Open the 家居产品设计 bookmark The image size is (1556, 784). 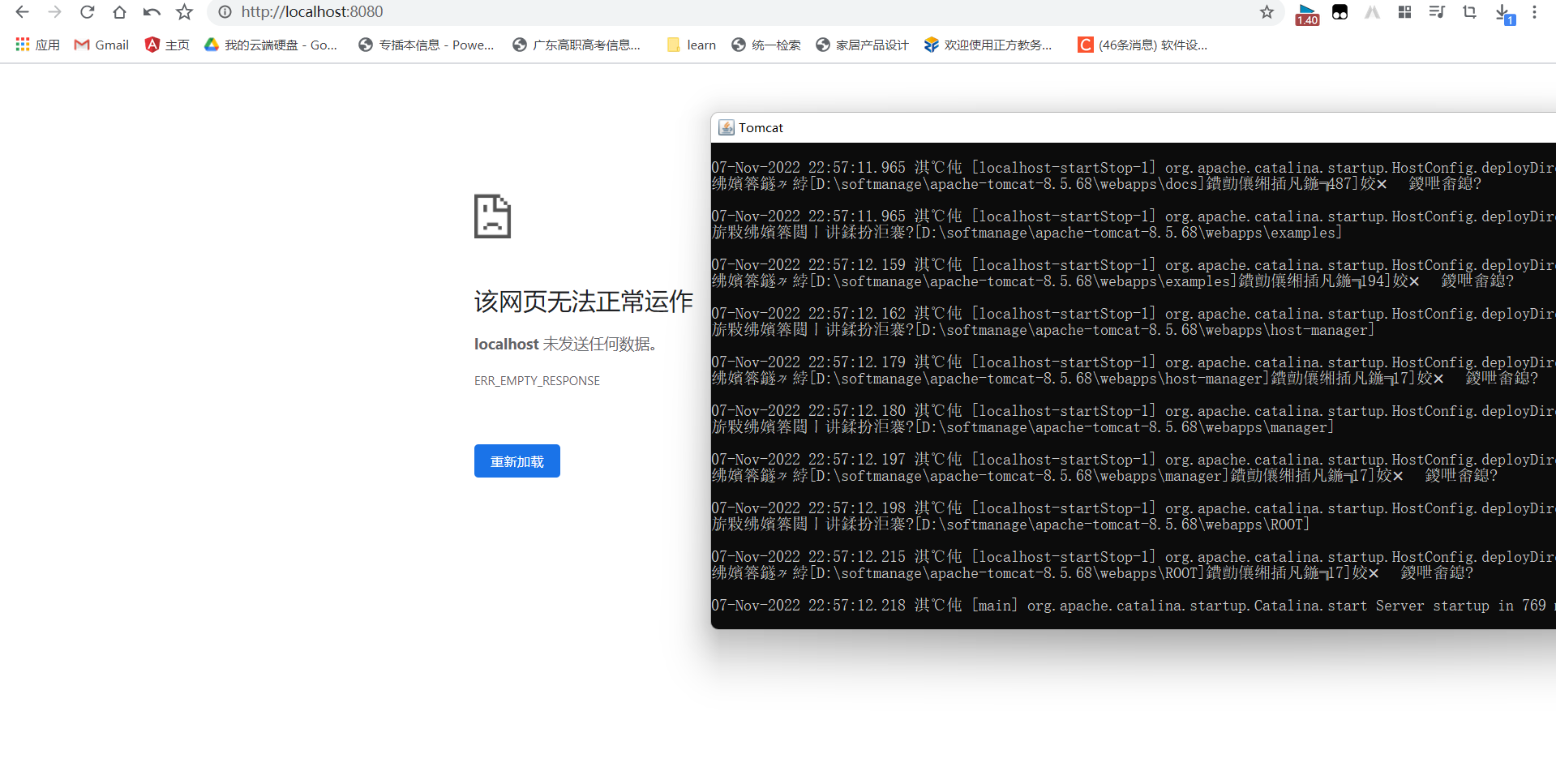tap(862, 45)
